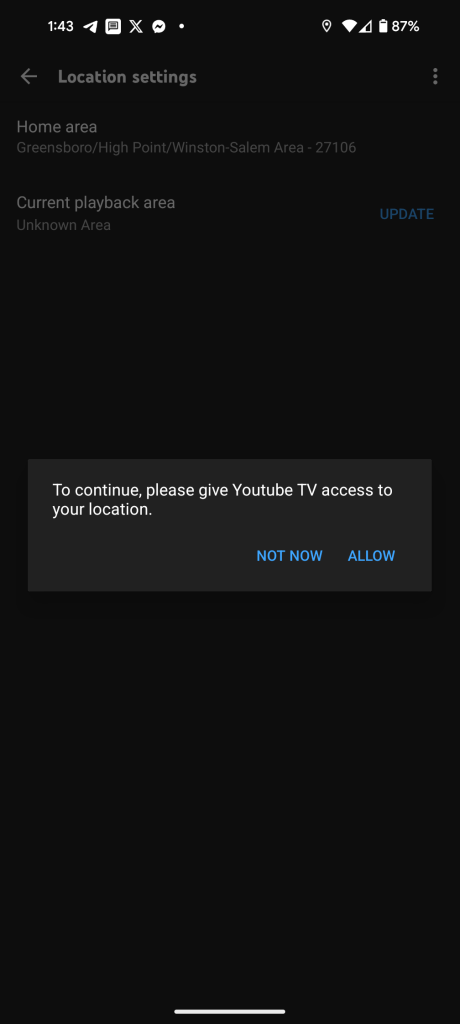The height and width of the screenshot is (1024, 460).
Task: Tap the cellular signal status icon
Action: coord(365,26)
